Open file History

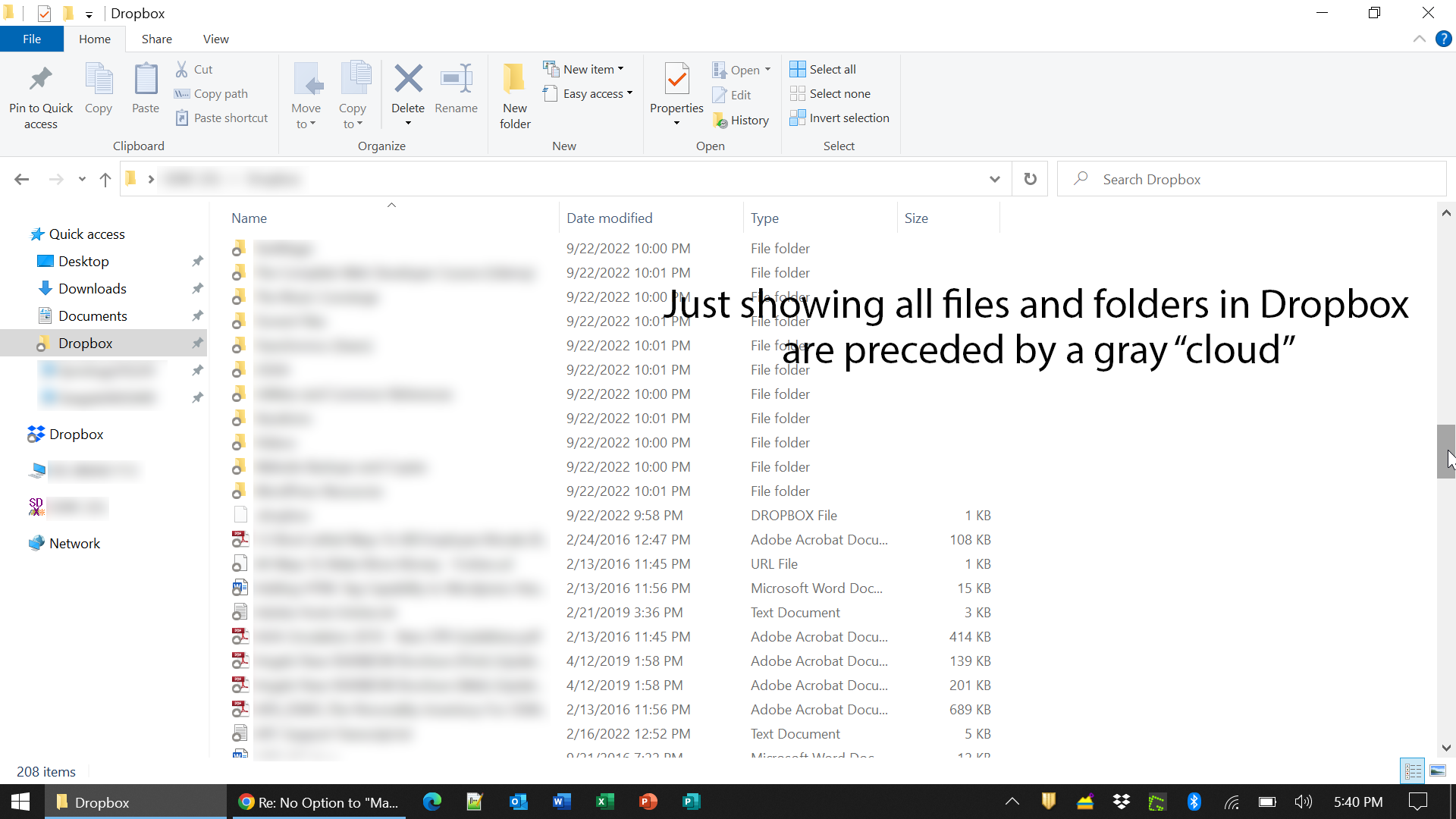[741, 120]
